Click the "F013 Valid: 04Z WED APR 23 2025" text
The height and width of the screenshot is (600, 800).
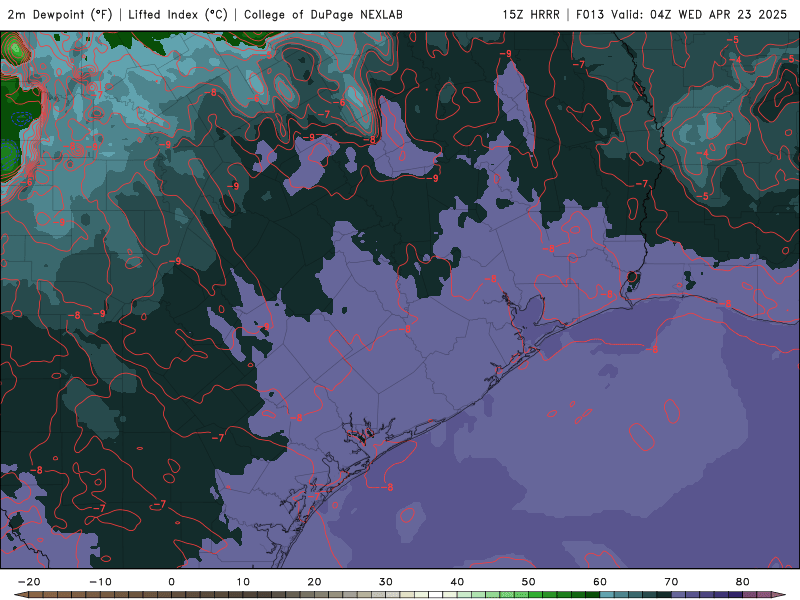point(682,14)
